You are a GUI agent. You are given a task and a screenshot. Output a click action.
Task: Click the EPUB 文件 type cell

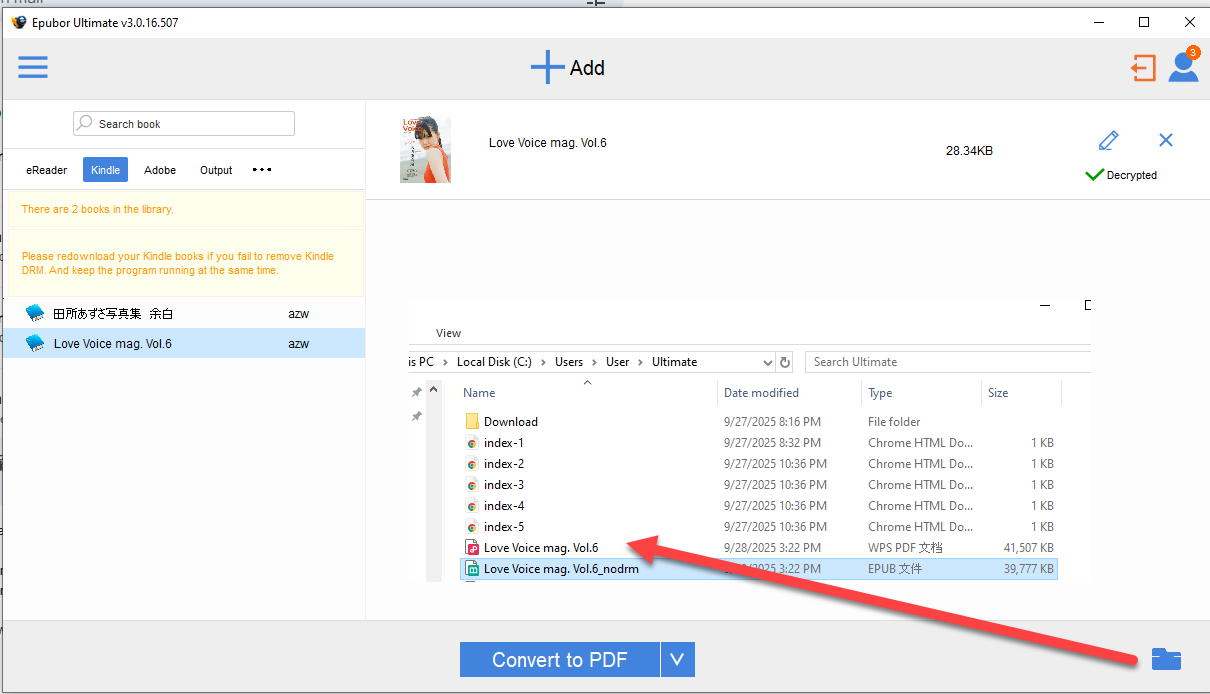pyautogui.click(x=895, y=569)
